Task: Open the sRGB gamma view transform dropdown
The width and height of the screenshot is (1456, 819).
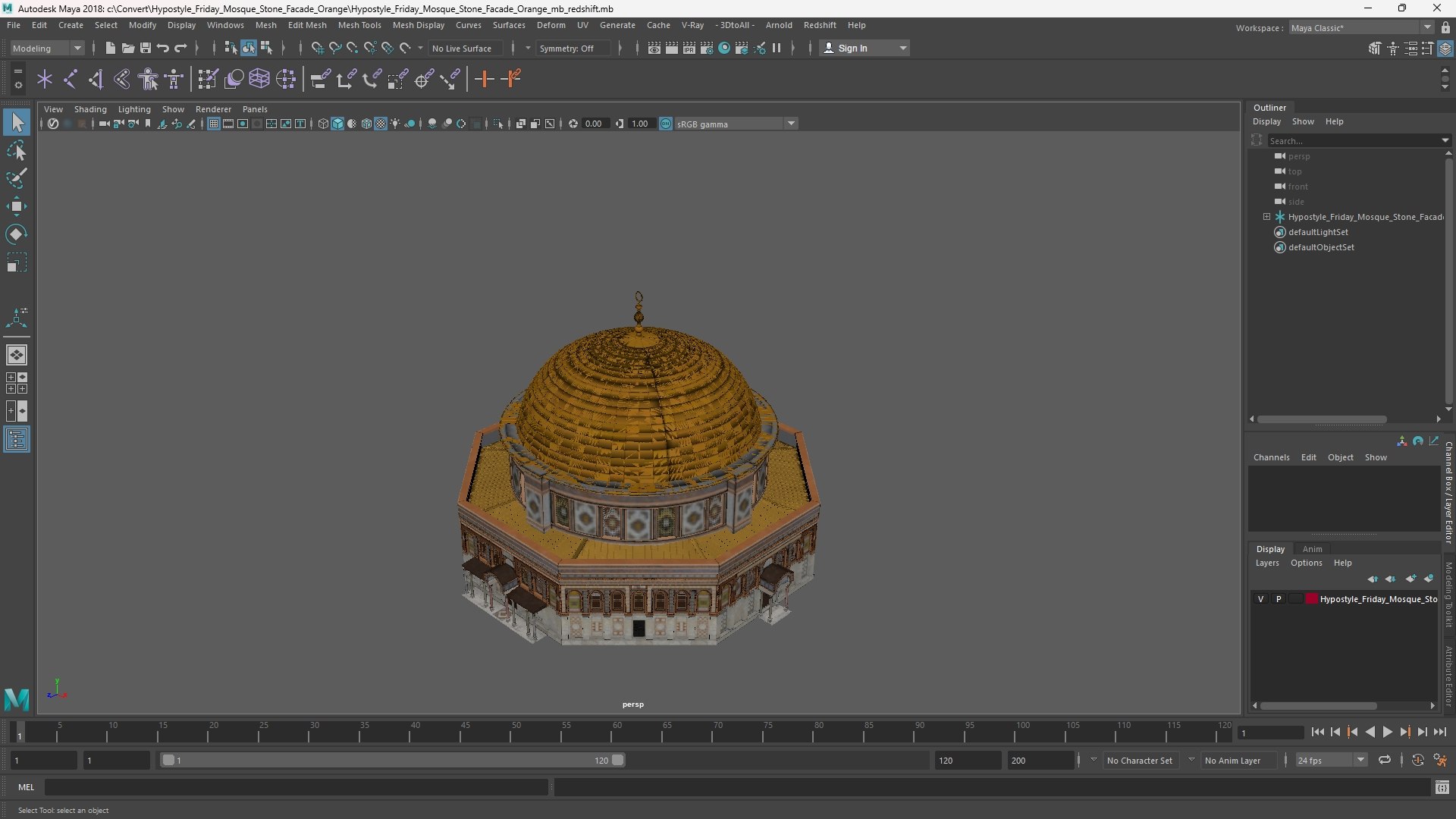Action: tap(736, 124)
